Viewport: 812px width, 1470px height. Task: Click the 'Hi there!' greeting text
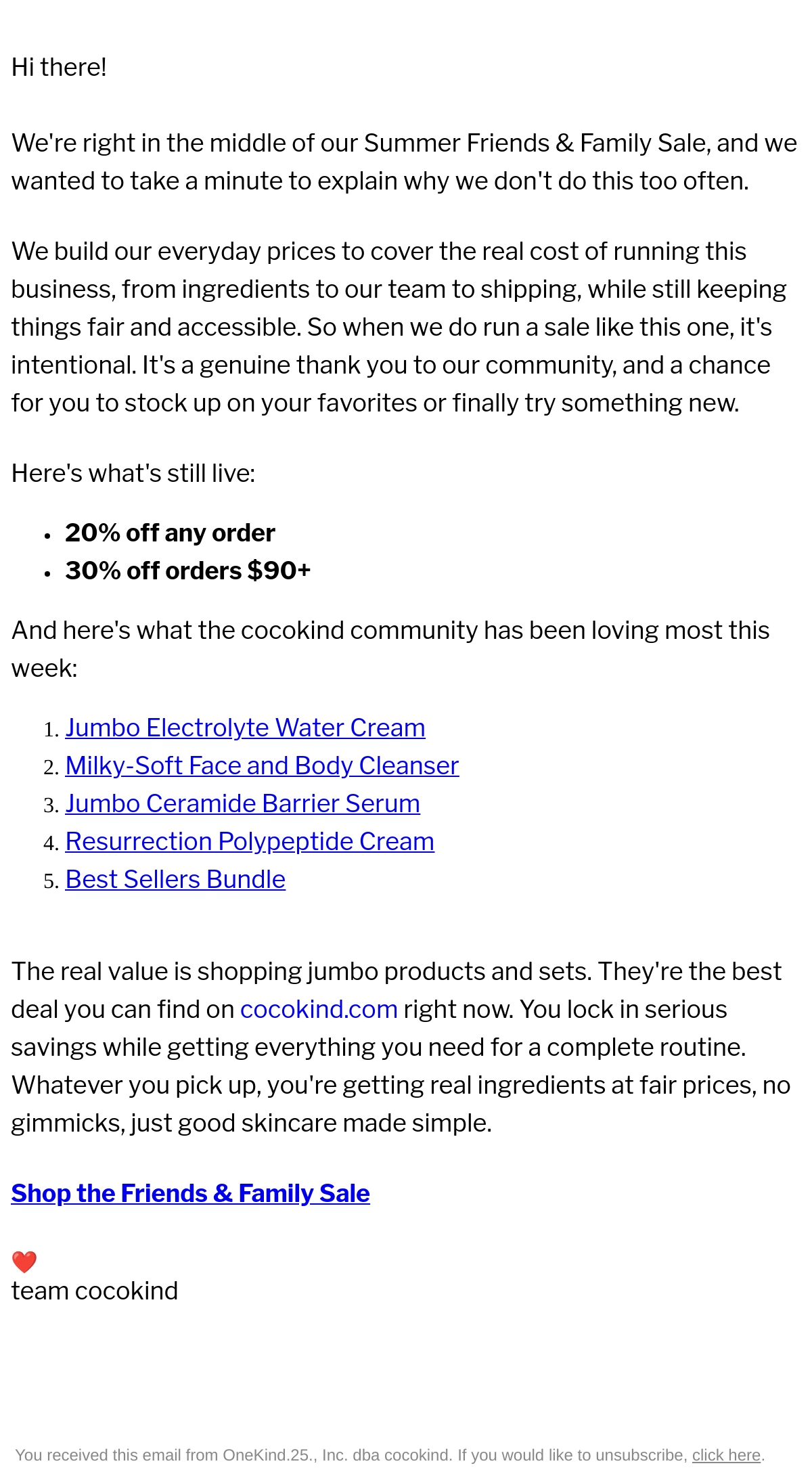click(x=59, y=67)
